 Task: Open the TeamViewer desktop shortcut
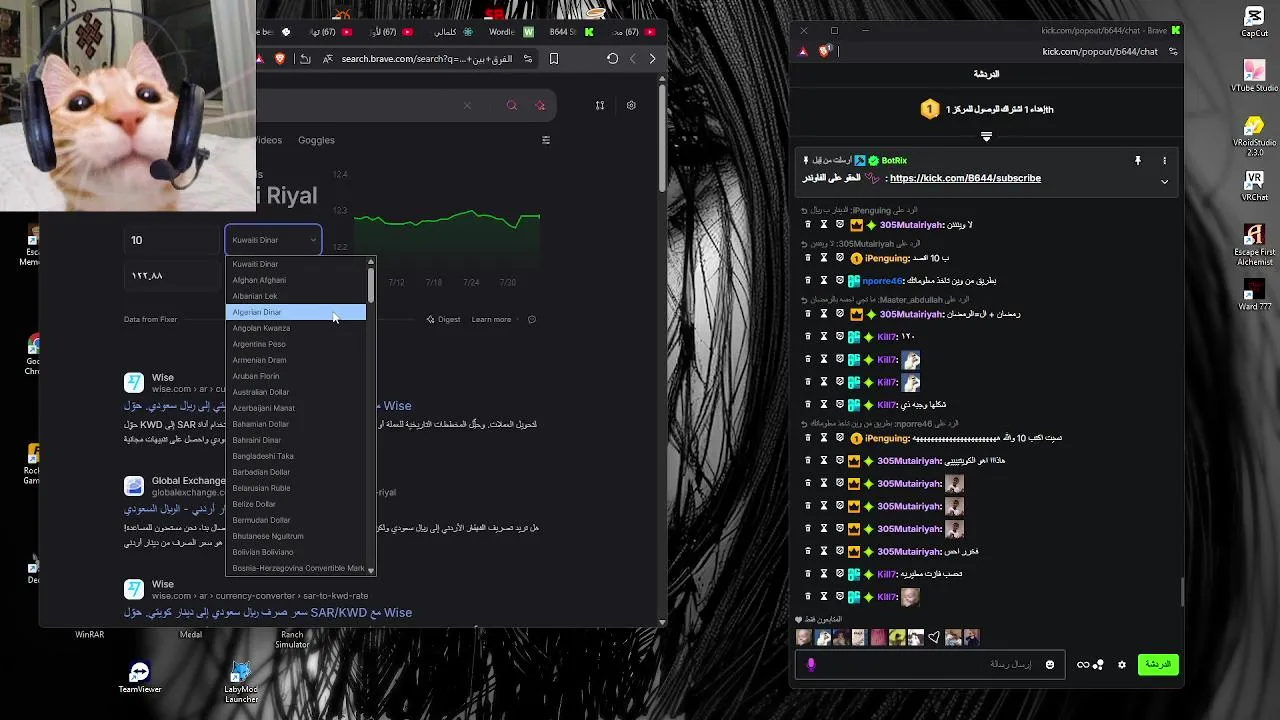139,677
